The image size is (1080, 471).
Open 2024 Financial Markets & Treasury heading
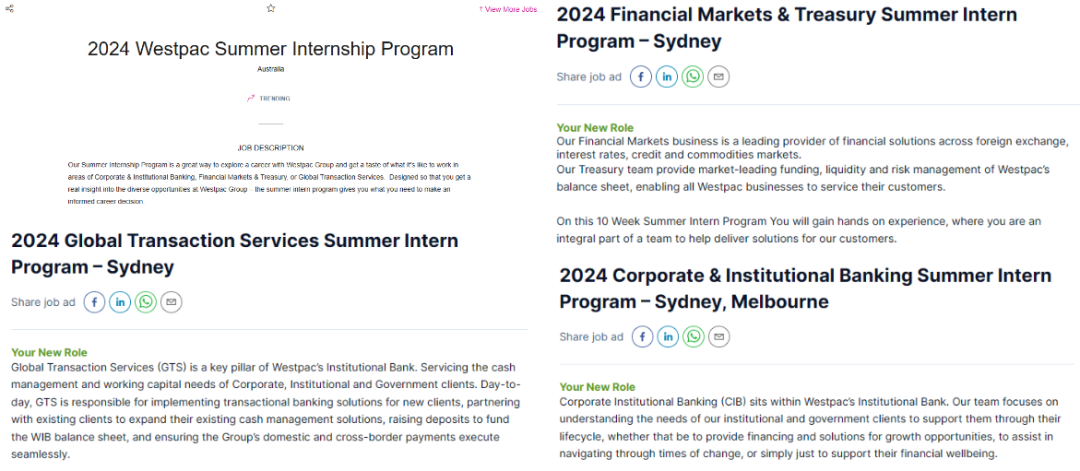point(787,28)
